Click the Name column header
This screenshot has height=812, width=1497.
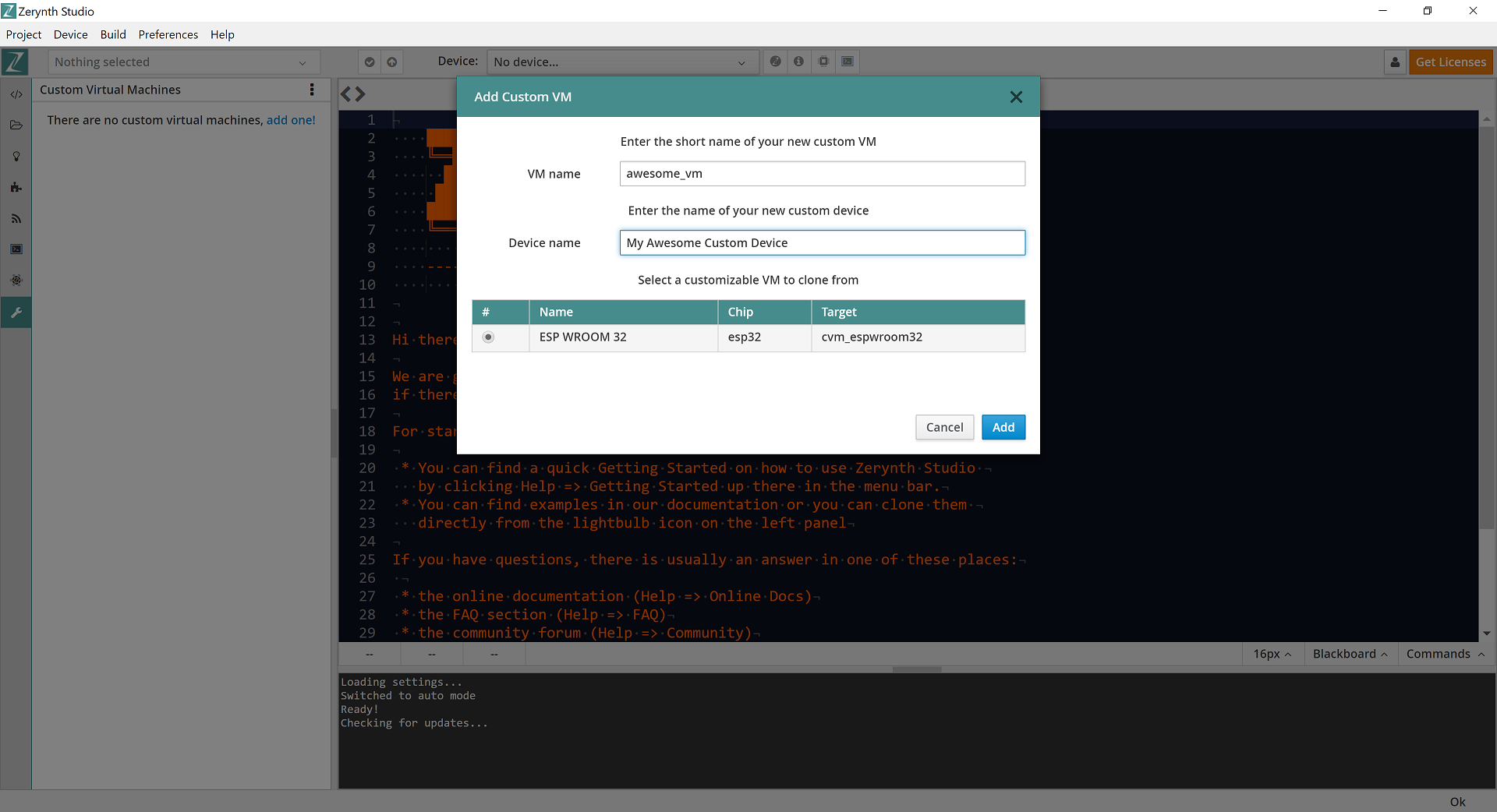pyautogui.click(x=623, y=312)
